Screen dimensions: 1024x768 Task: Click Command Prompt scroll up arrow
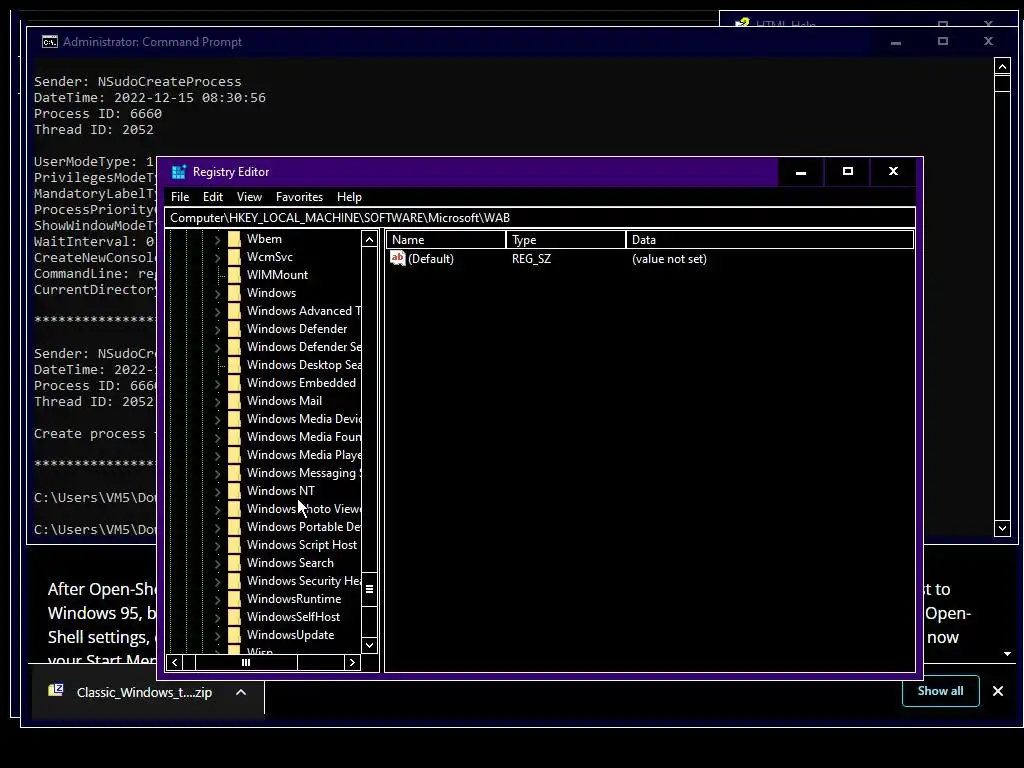pos(1002,66)
